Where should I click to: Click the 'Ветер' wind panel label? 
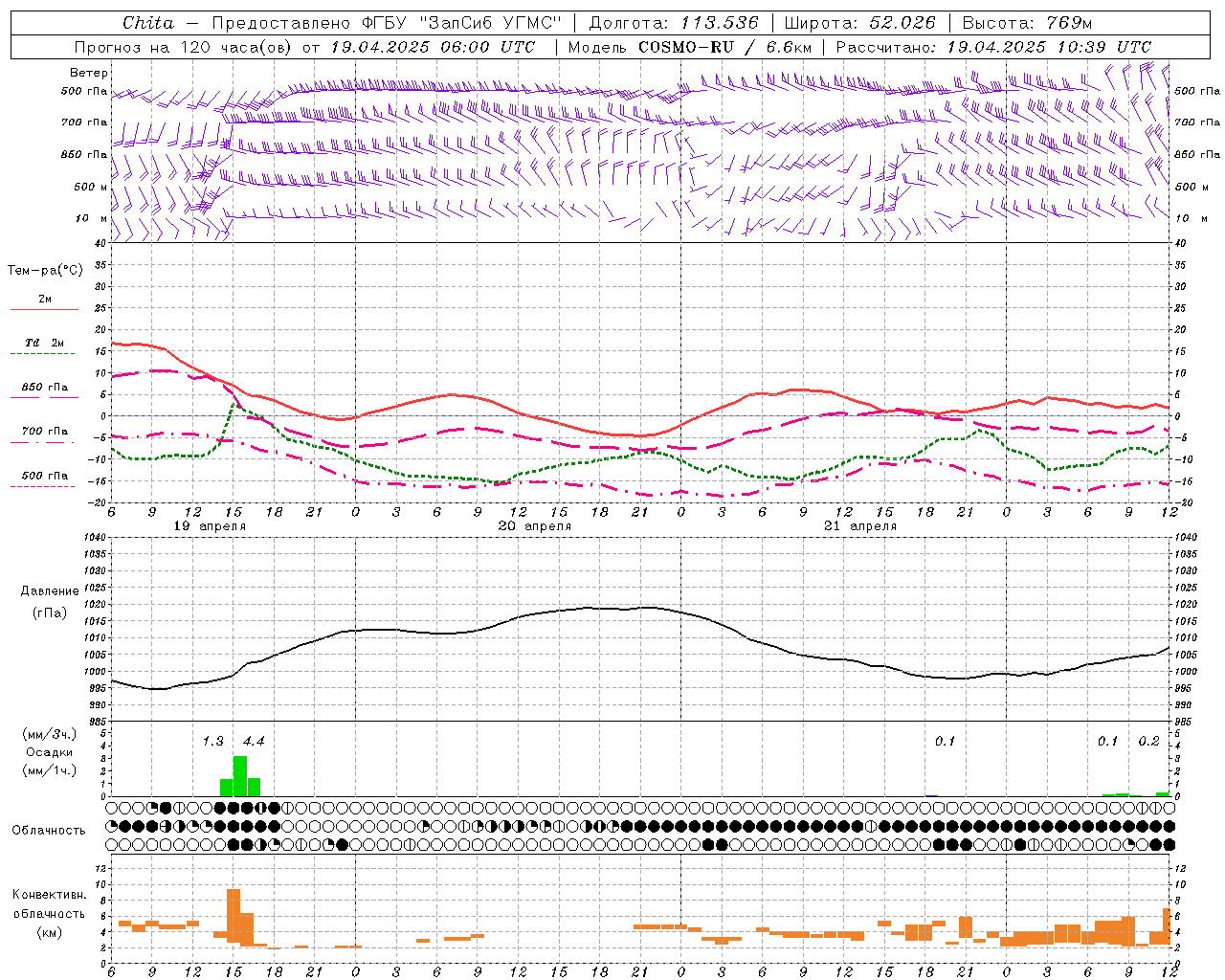click(89, 73)
